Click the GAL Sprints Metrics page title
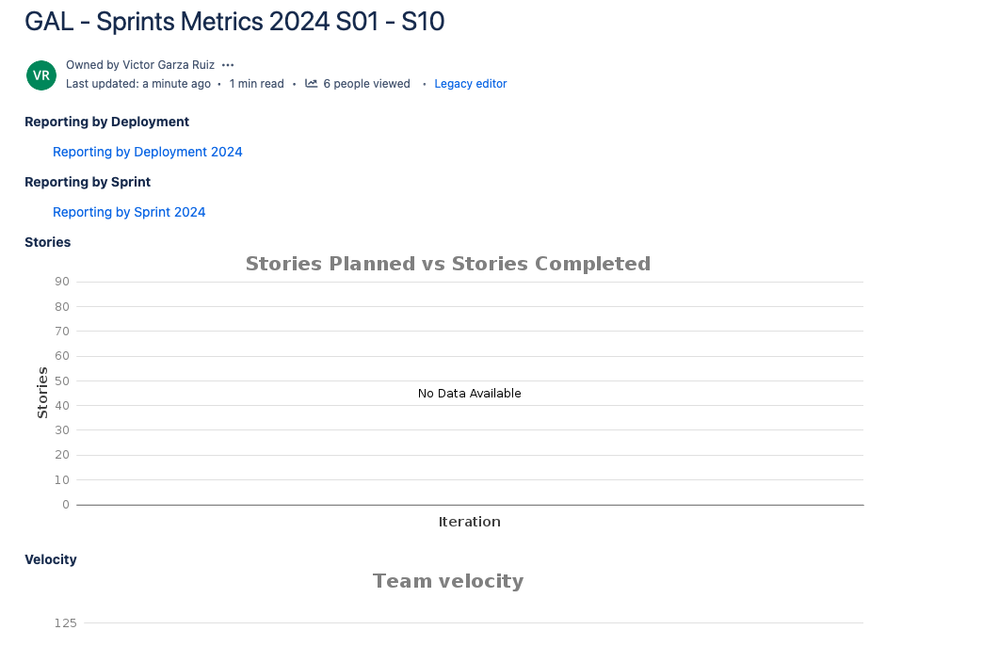Image resolution: width=999 pixels, height=648 pixels. tap(234, 22)
